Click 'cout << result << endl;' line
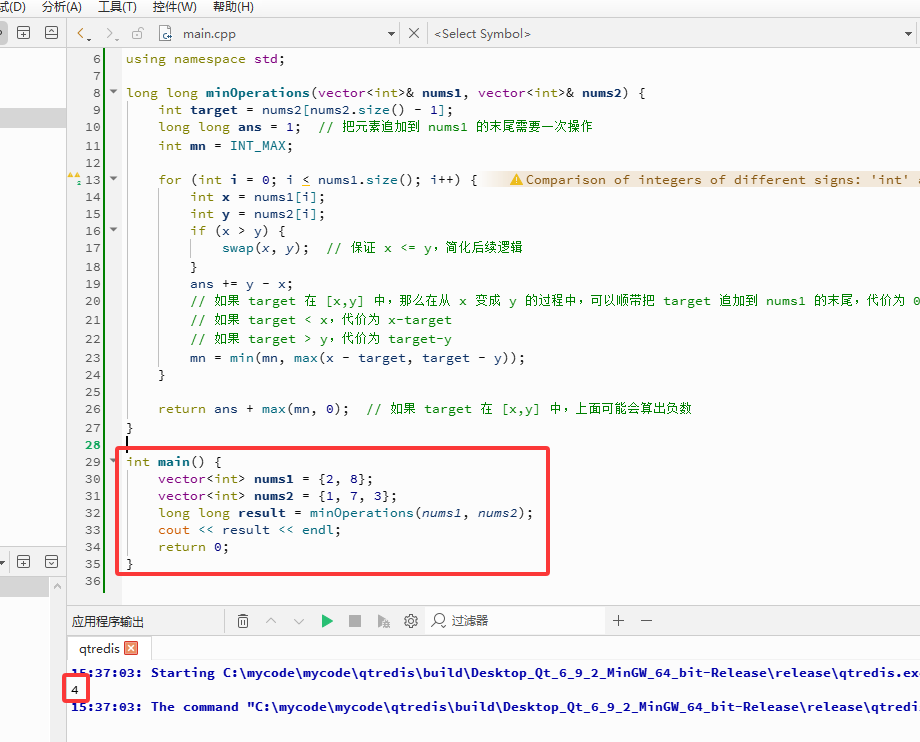Image resolution: width=920 pixels, height=742 pixels. [249, 530]
